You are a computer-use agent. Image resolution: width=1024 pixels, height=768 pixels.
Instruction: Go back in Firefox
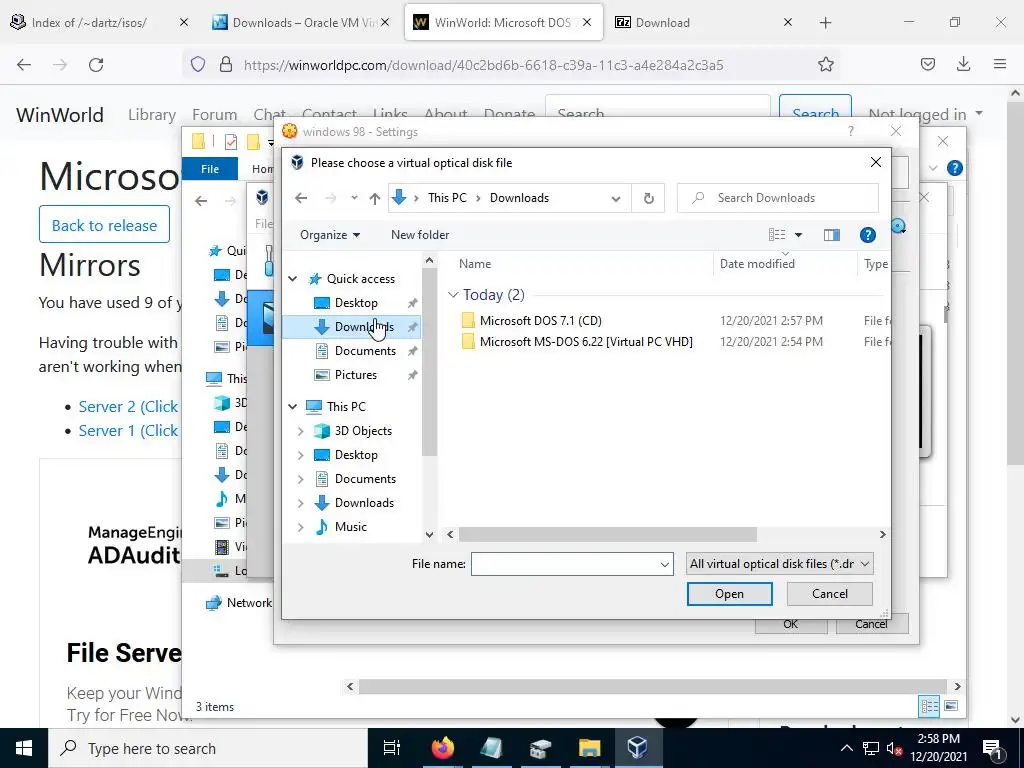pyautogui.click(x=24, y=65)
